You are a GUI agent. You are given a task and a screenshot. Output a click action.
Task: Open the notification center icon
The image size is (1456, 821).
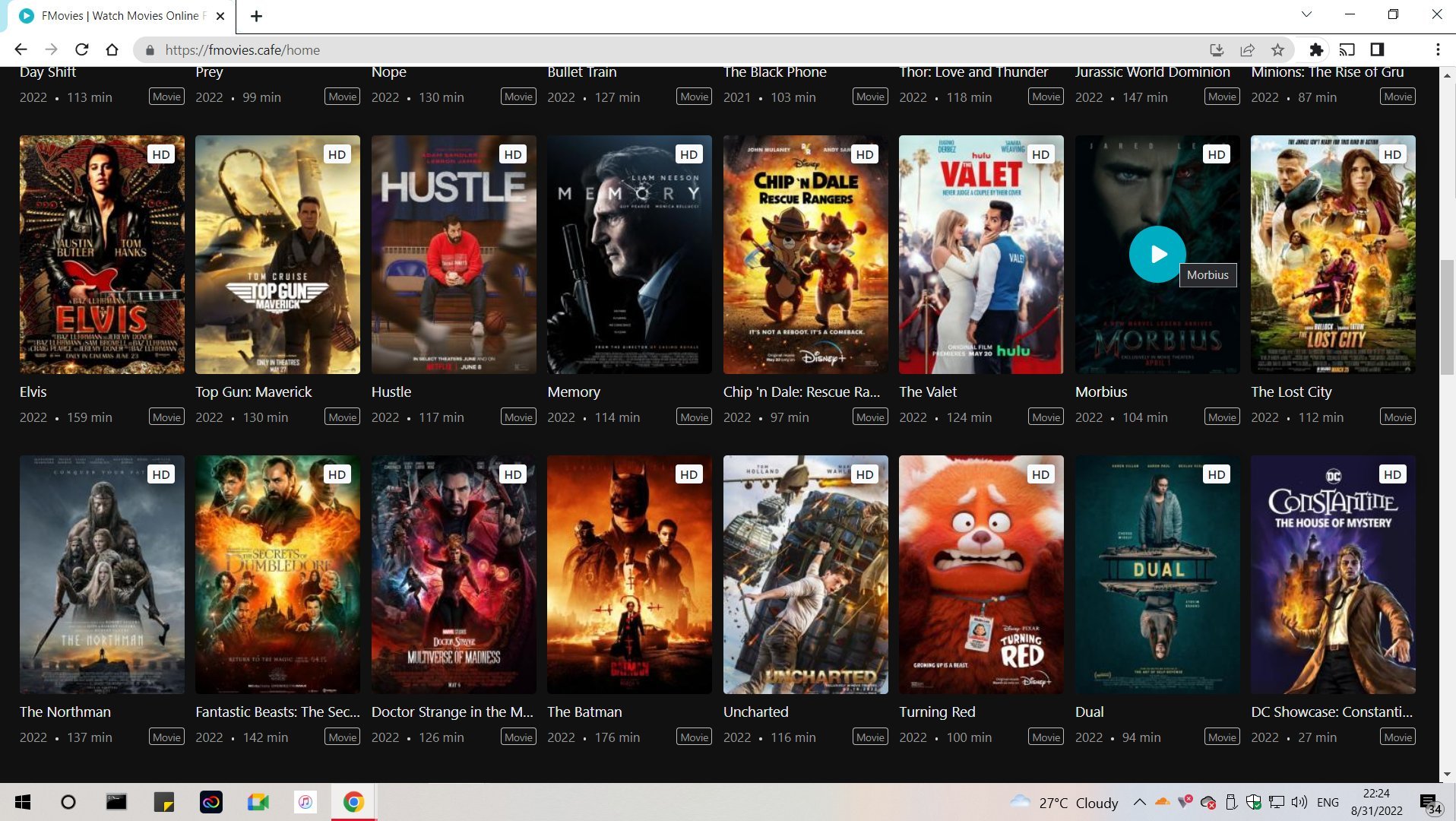point(1430,804)
